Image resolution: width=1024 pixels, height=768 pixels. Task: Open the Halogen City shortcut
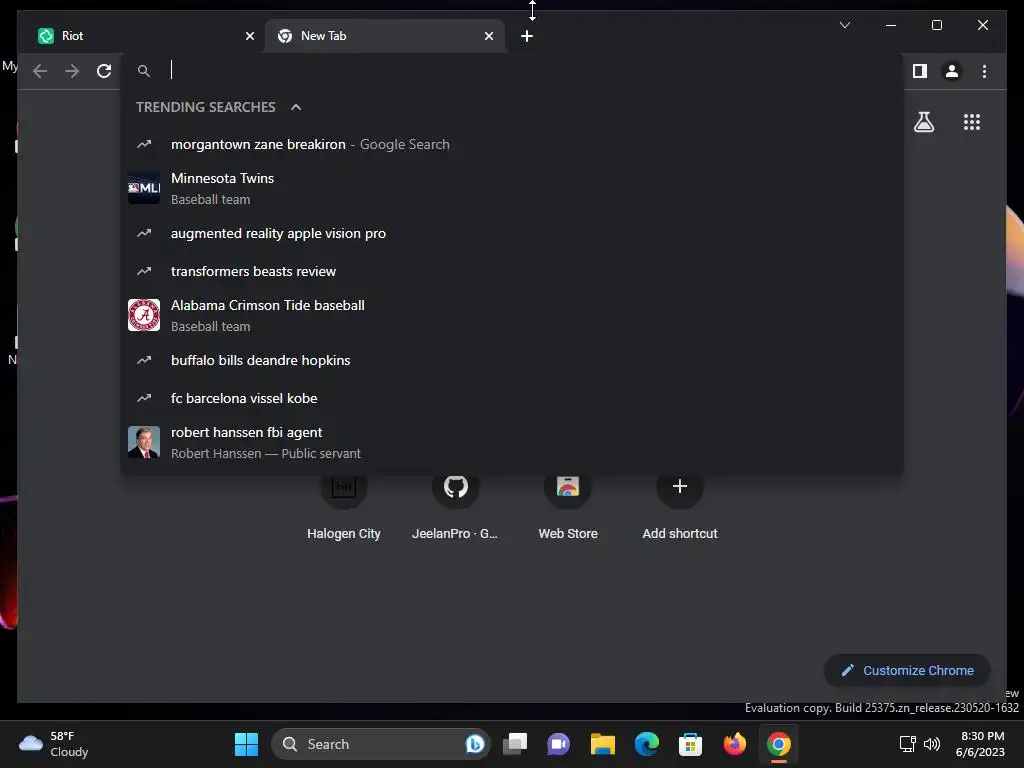click(x=344, y=506)
